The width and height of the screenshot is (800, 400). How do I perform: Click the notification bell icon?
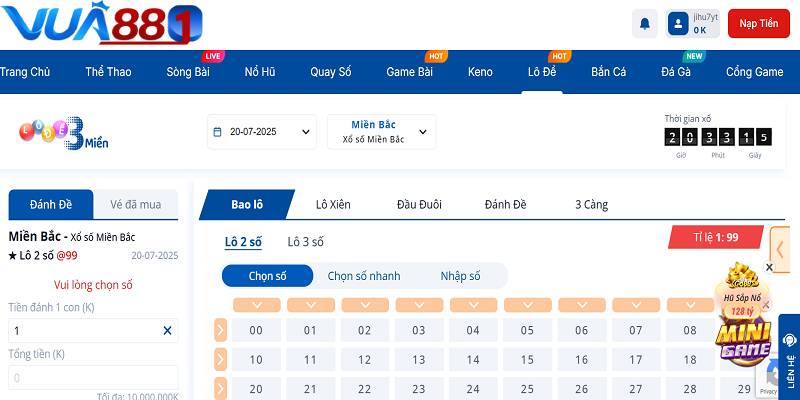(645, 23)
